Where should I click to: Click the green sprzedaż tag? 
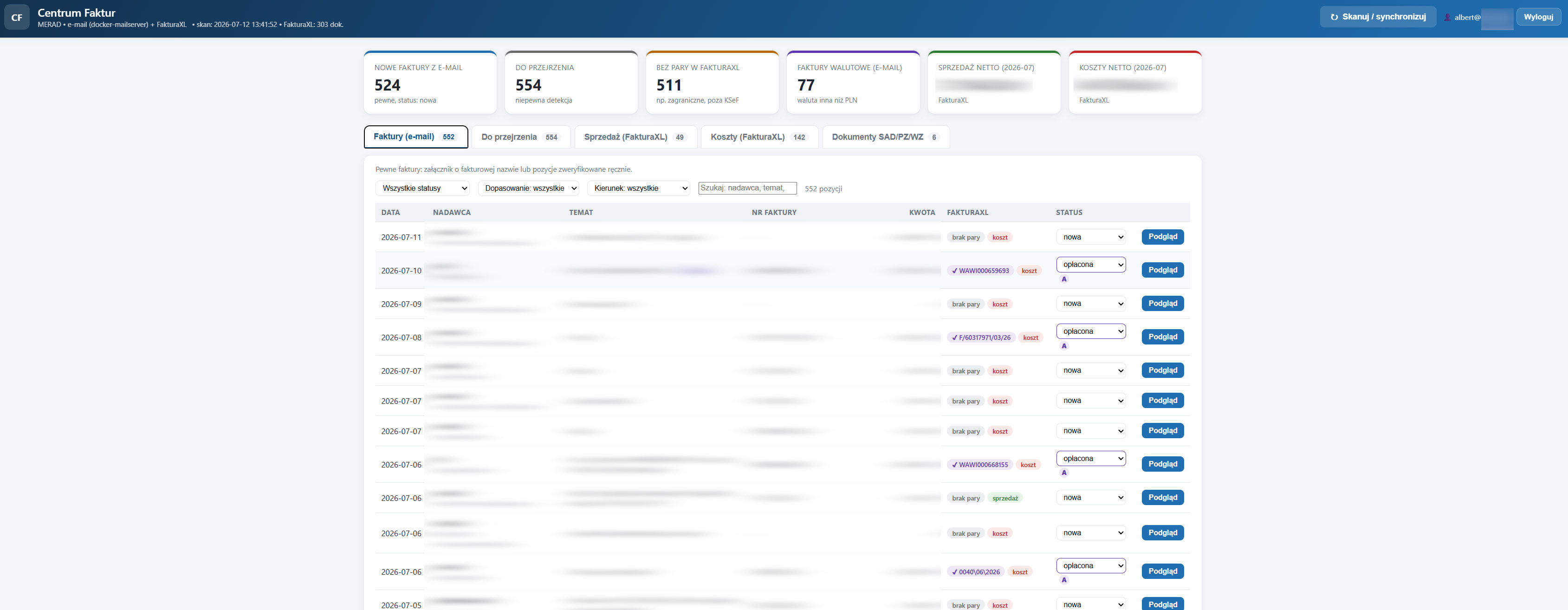1005,499
